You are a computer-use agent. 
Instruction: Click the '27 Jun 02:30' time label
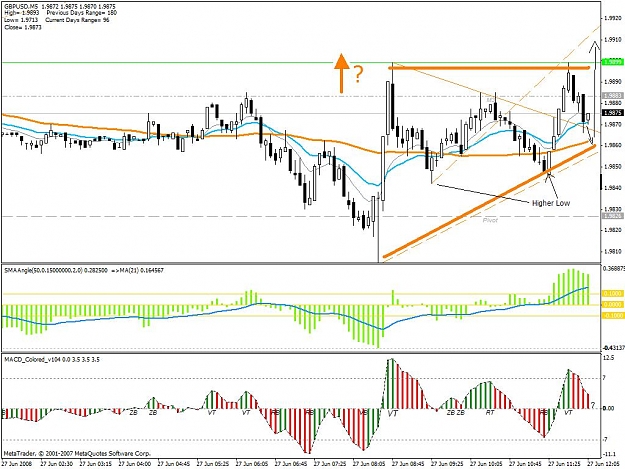57,464
